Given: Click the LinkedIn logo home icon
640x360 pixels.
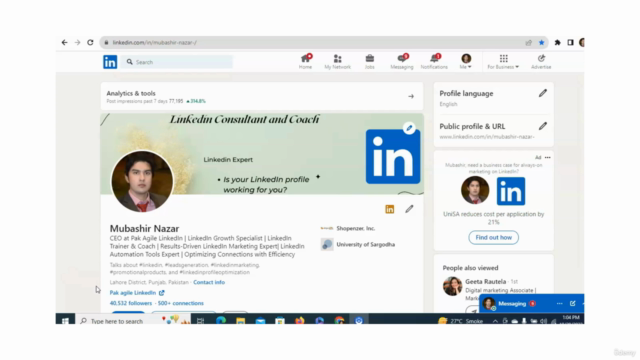Looking at the screenshot, I should point(110,62).
